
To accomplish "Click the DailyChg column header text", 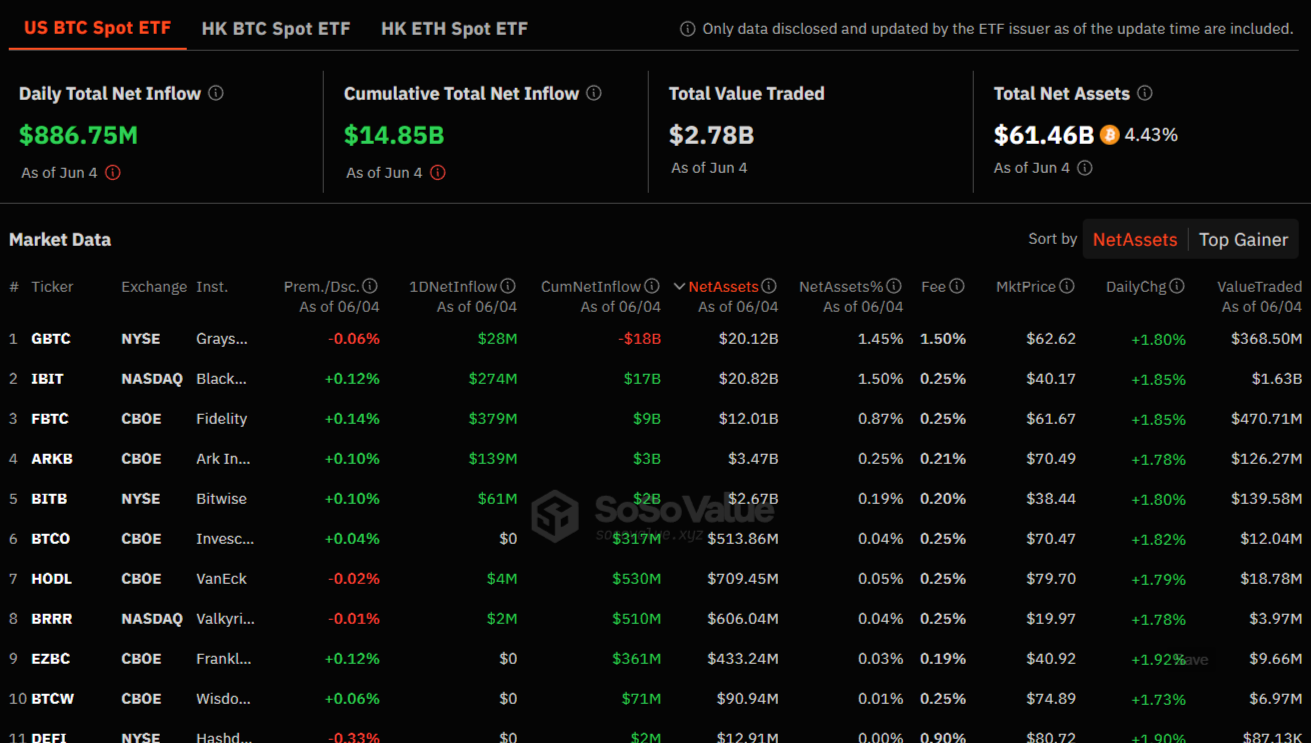I will (1136, 287).
